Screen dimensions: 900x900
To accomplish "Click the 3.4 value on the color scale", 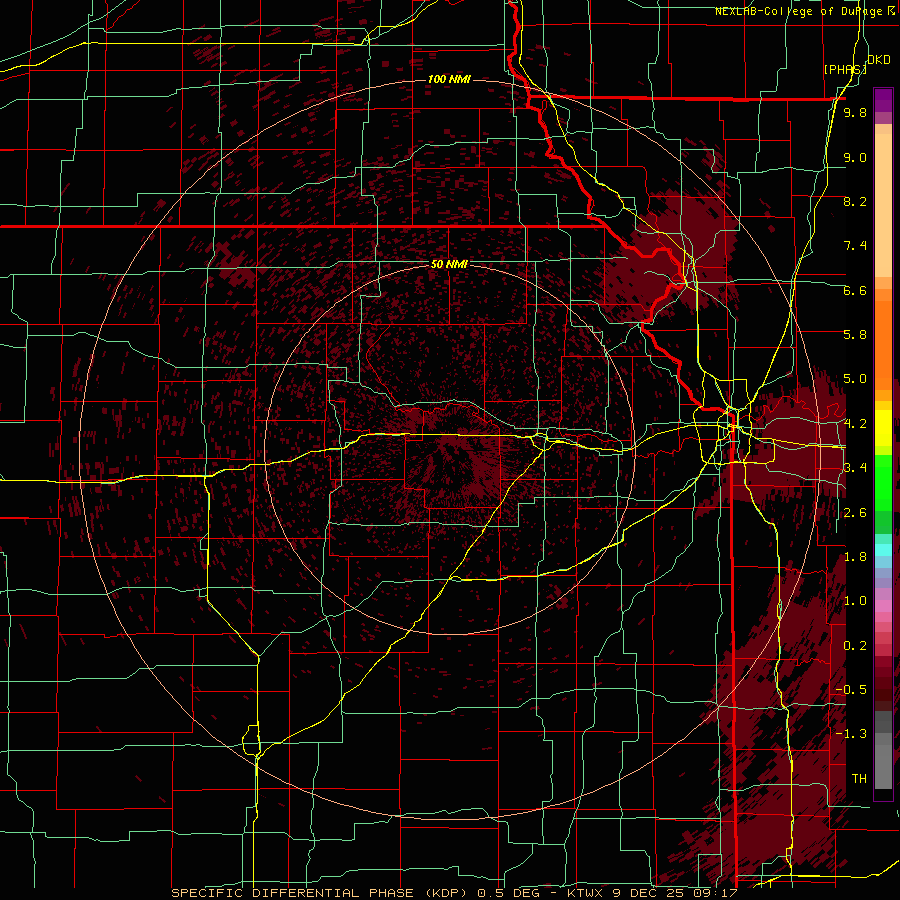I will [x=855, y=468].
